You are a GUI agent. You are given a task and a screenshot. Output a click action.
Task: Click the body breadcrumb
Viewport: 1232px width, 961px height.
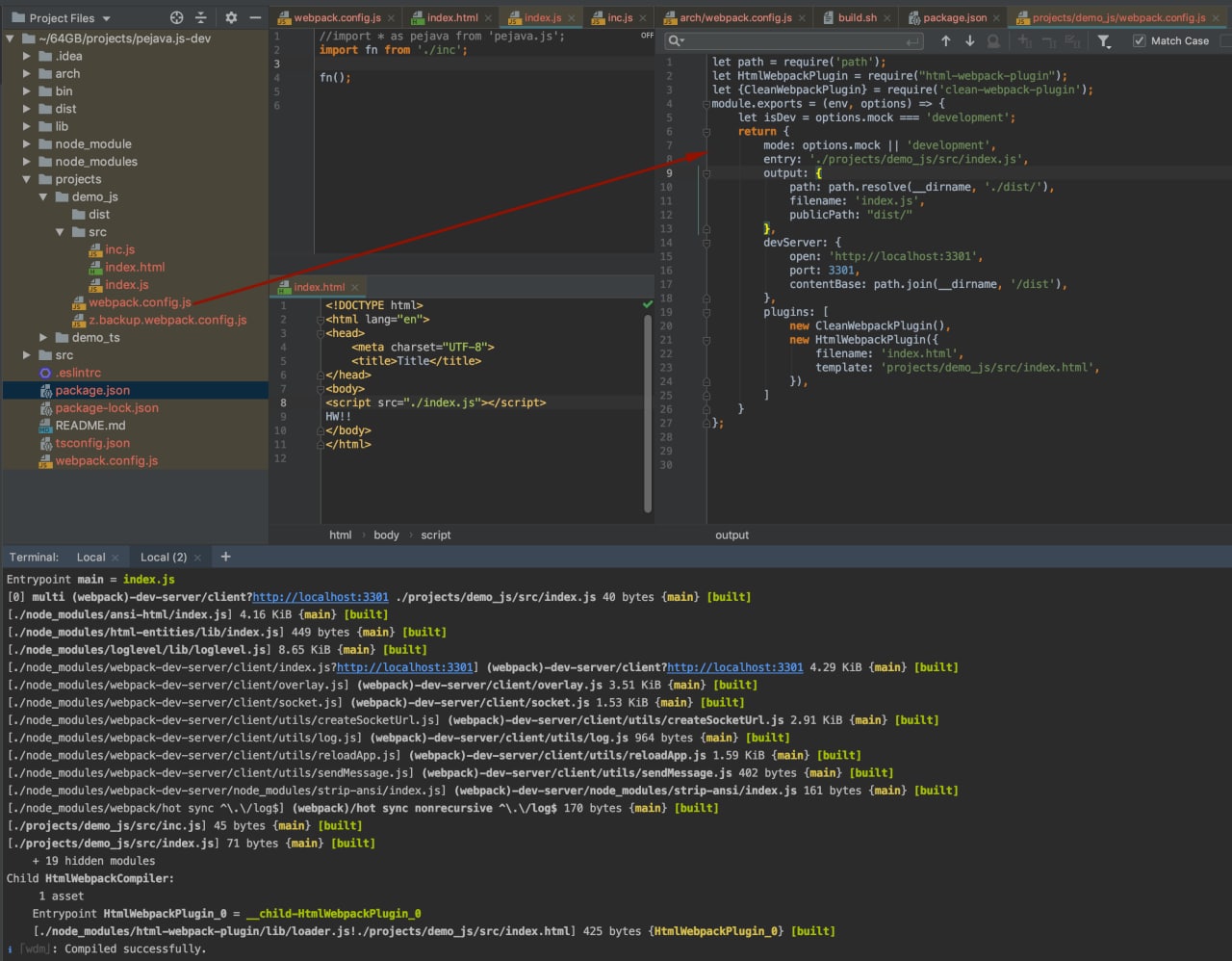coord(386,534)
